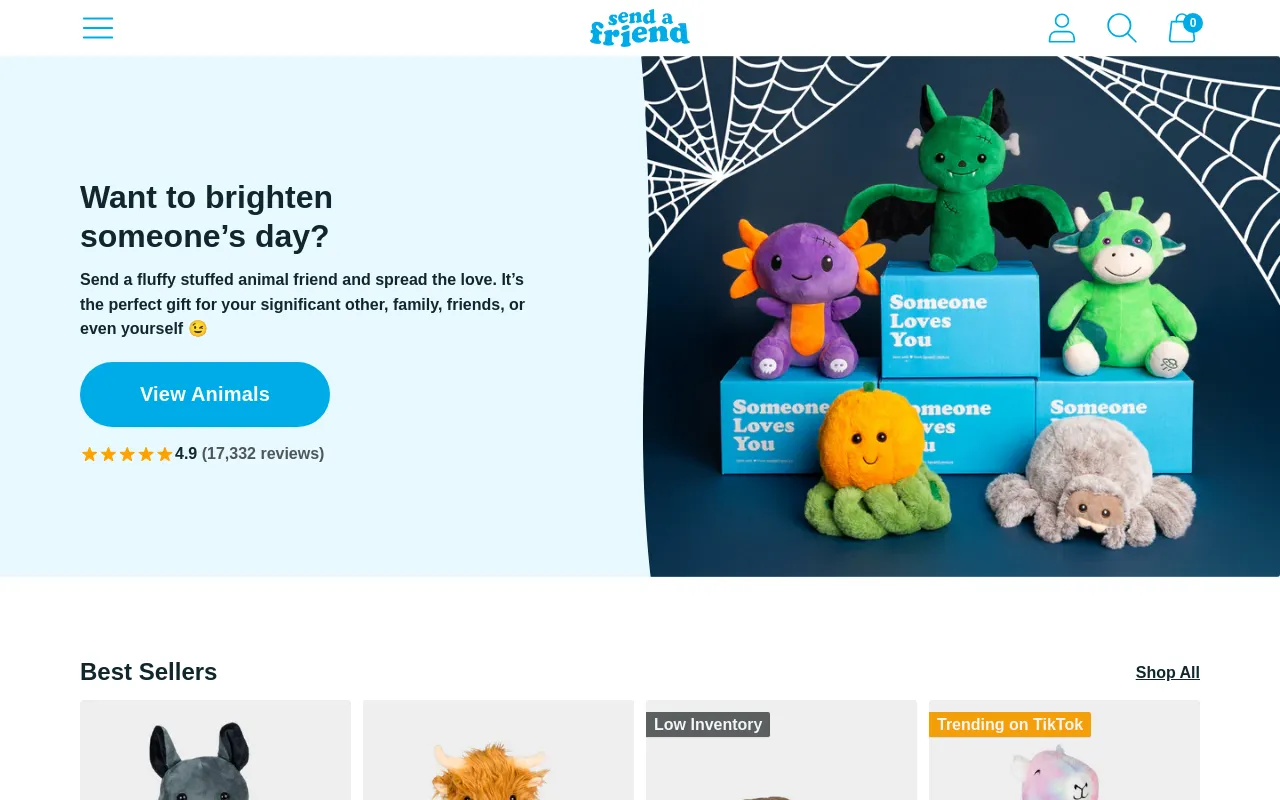
Task: Click the Halloween plush hero image
Action: click(961, 316)
